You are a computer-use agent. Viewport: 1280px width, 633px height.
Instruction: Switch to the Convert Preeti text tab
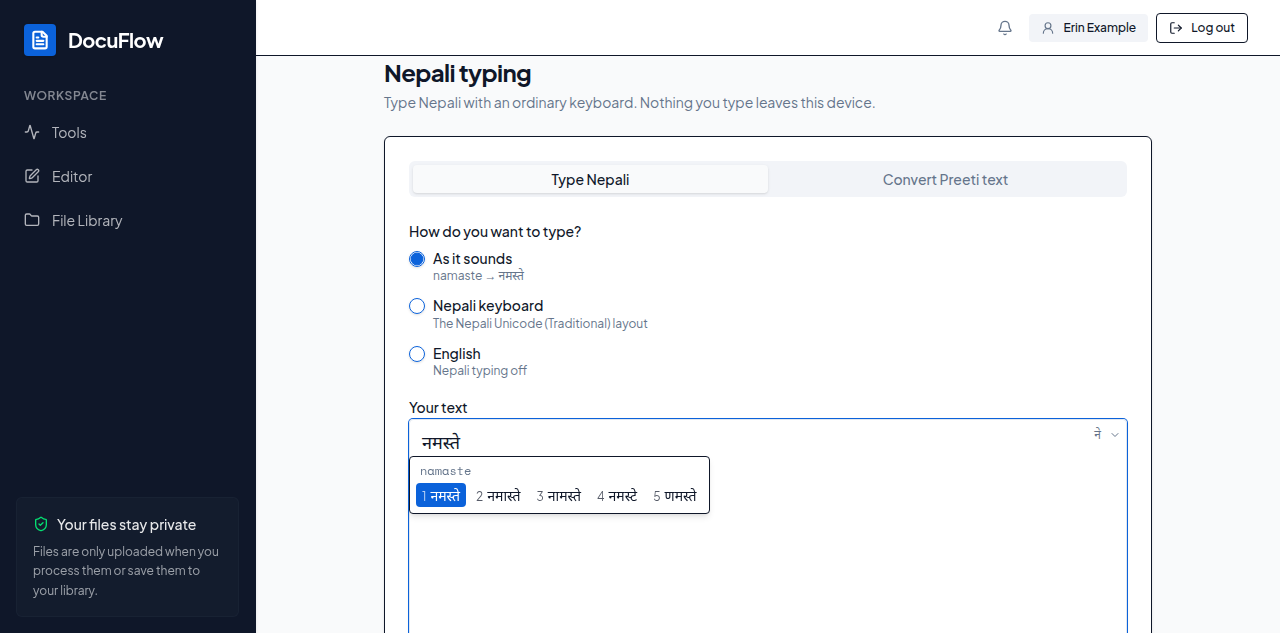coord(945,180)
